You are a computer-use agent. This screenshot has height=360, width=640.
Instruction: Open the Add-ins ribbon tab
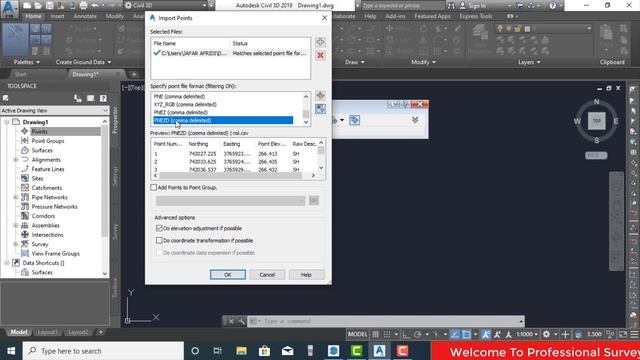click(x=395, y=16)
